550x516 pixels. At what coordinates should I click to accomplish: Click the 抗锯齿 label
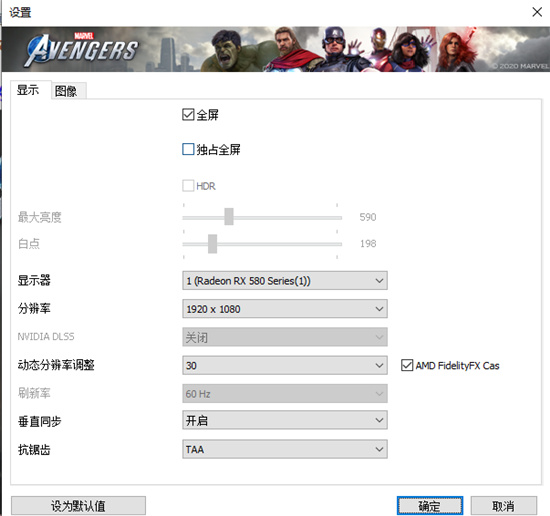click(x=34, y=450)
